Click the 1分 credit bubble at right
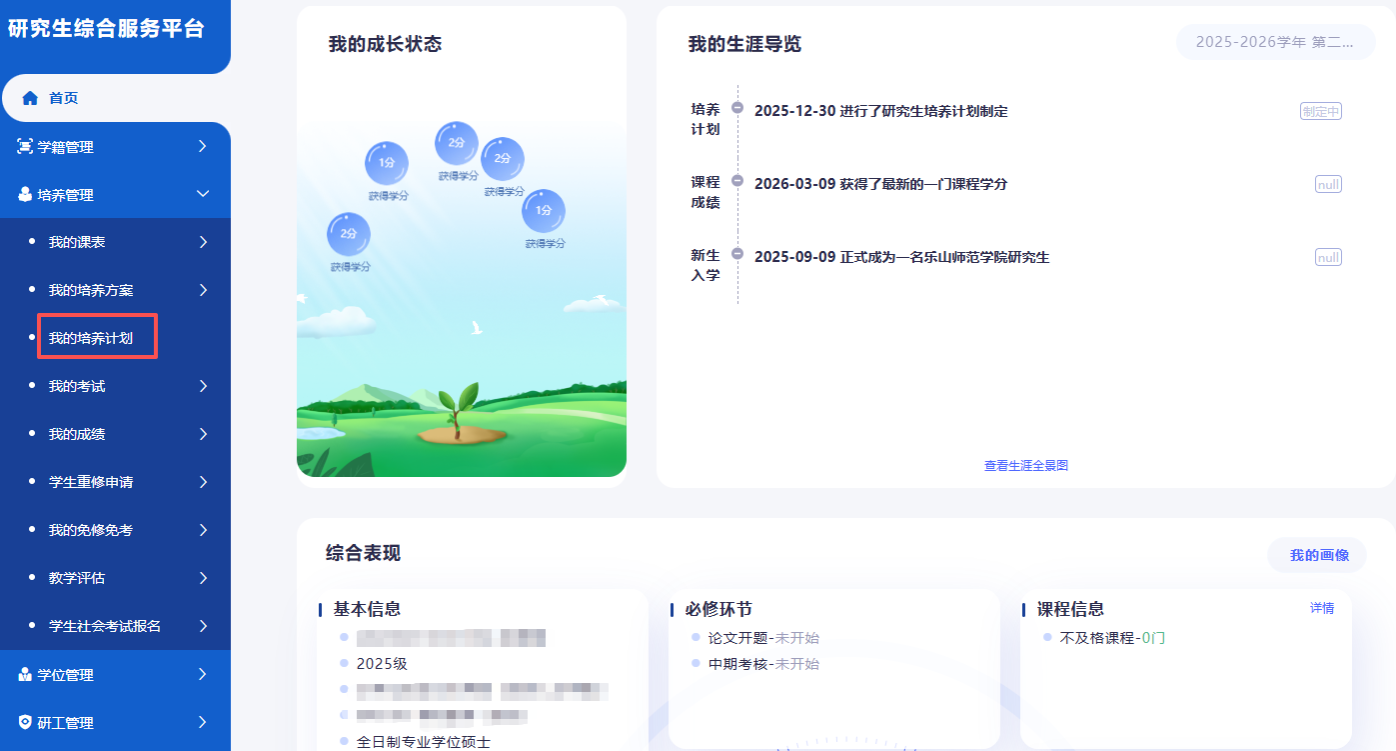The width and height of the screenshot is (1396, 751). (544, 211)
